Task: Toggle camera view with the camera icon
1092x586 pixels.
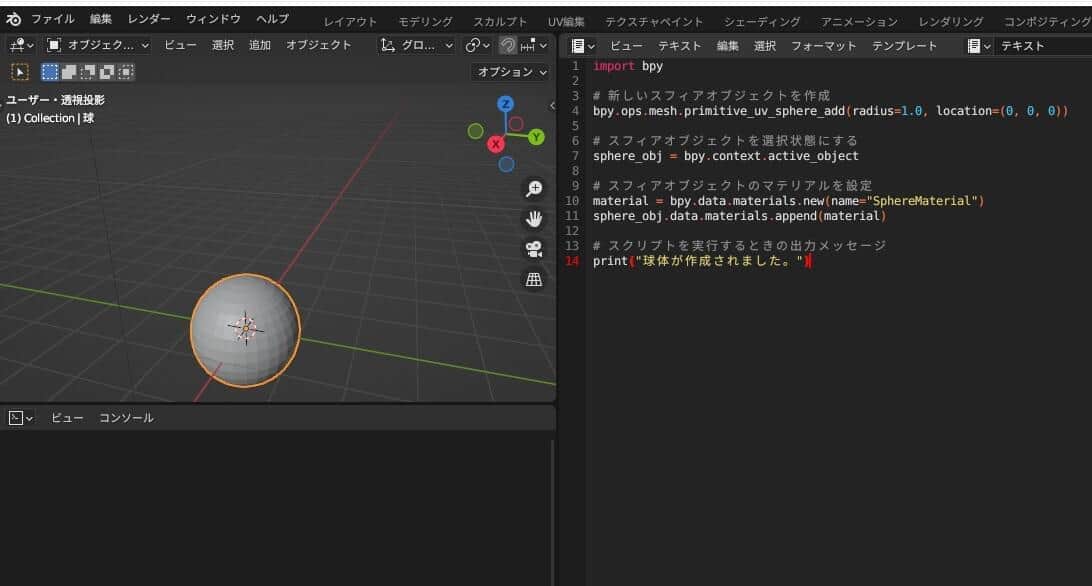Action: click(534, 249)
